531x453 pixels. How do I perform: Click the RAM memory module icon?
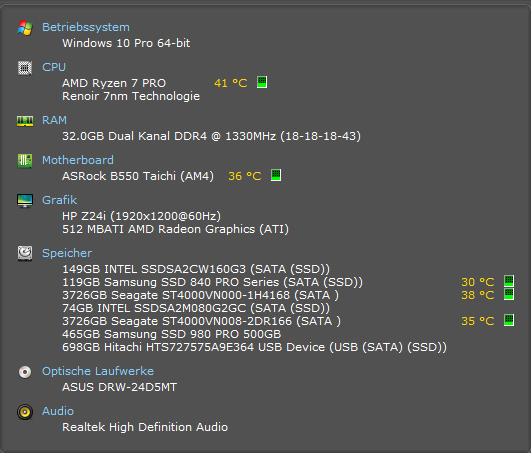click(25, 121)
